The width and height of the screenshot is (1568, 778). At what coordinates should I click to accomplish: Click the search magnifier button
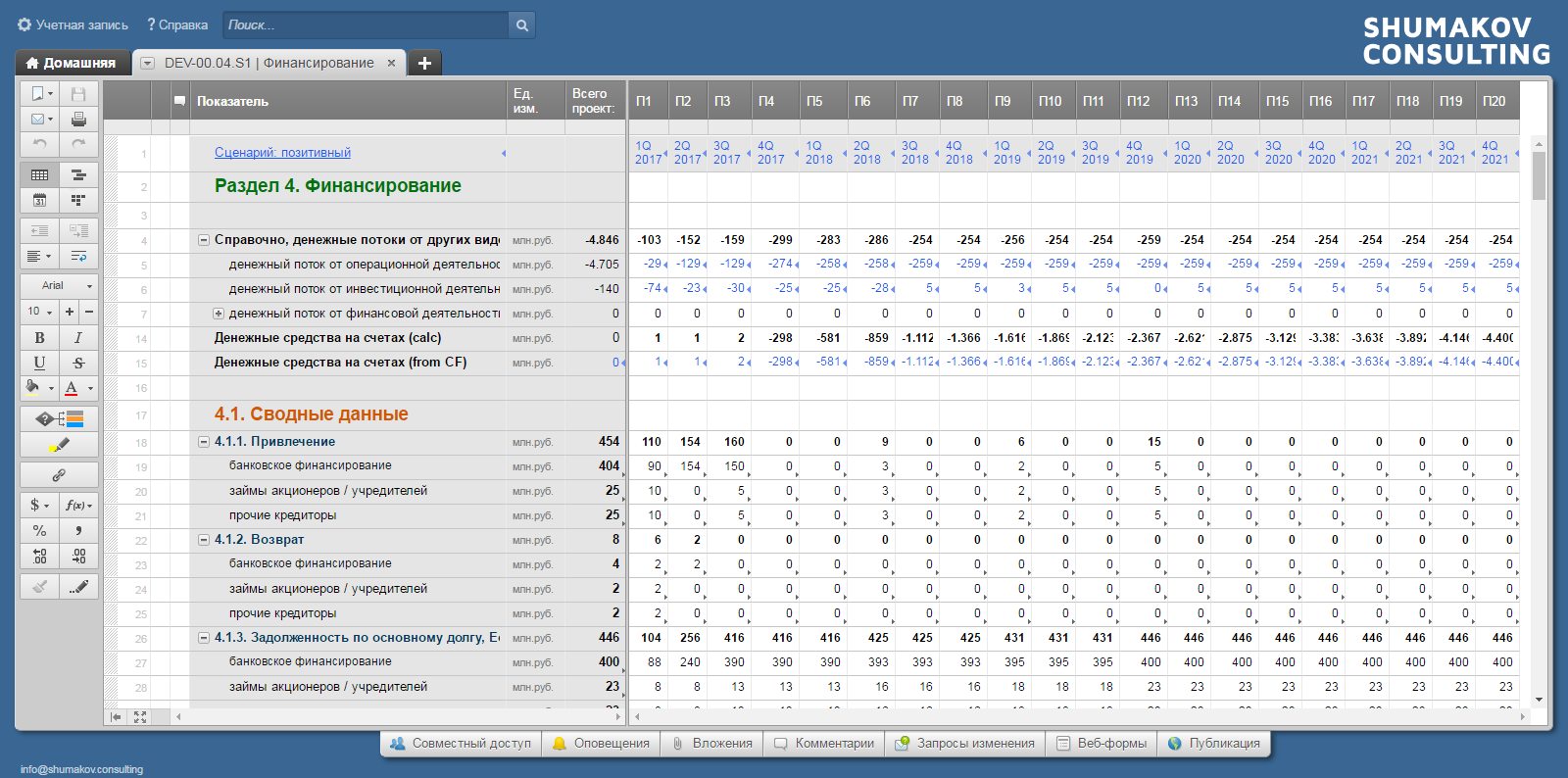(x=522, y=25)
